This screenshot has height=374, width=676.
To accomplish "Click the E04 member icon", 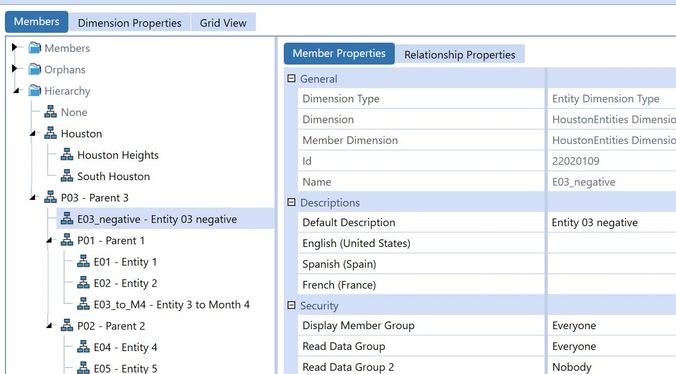I will [x=83, y=346].
